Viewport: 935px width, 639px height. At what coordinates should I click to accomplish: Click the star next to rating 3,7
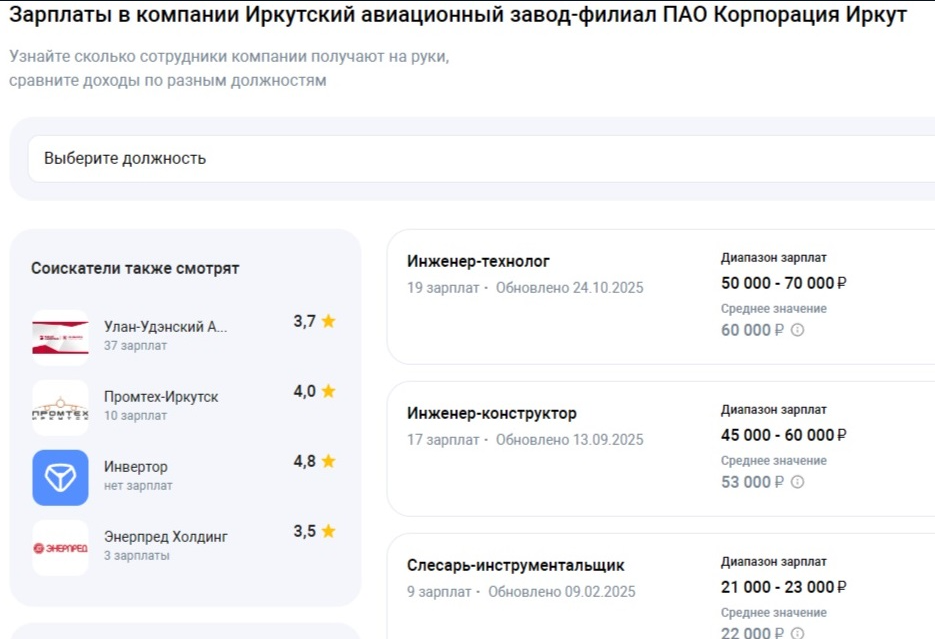click(329, 321)
